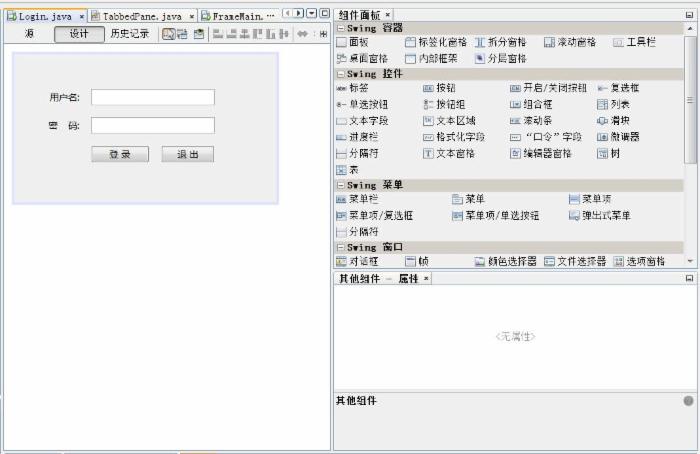Open the 历史记录 (History) view
The width and height of the screenshot is (700, 454).
pos(129,34)
